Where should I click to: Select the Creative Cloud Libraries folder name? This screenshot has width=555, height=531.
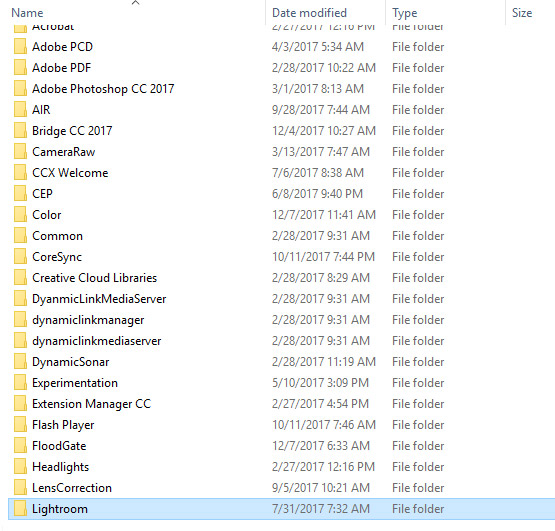coord(95,278)
